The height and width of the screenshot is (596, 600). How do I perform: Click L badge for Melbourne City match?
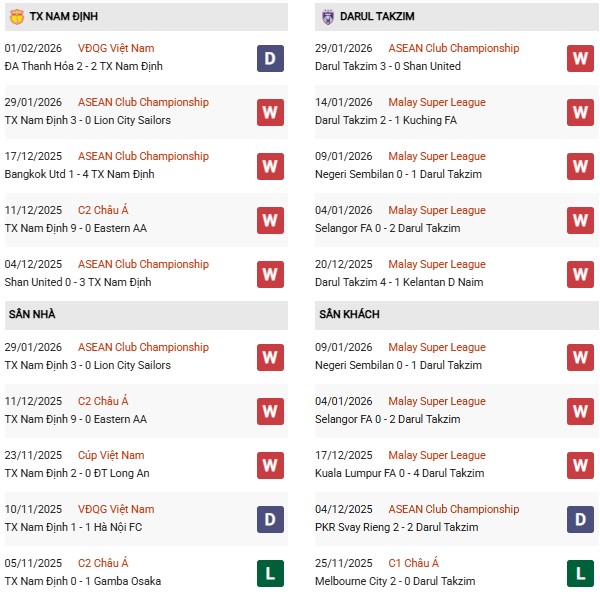tap(580, 572)
